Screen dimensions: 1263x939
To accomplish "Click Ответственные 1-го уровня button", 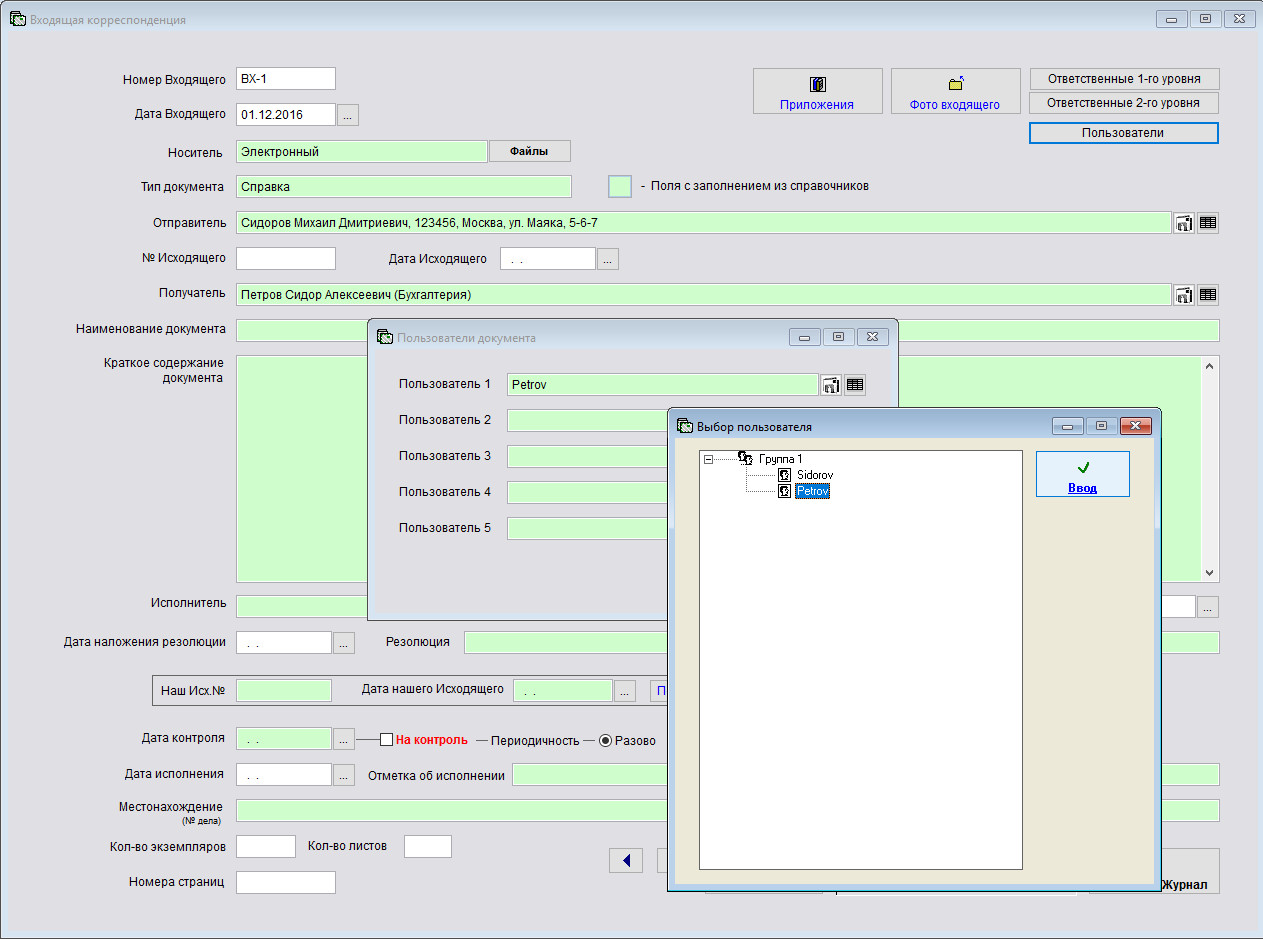I will 1124,79.
